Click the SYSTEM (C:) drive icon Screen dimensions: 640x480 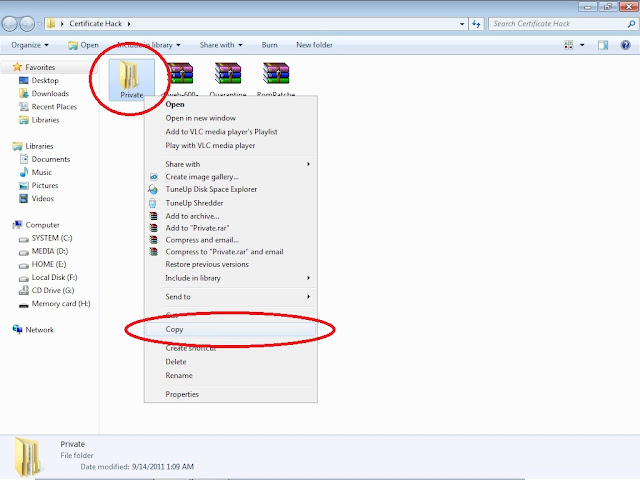24,239
